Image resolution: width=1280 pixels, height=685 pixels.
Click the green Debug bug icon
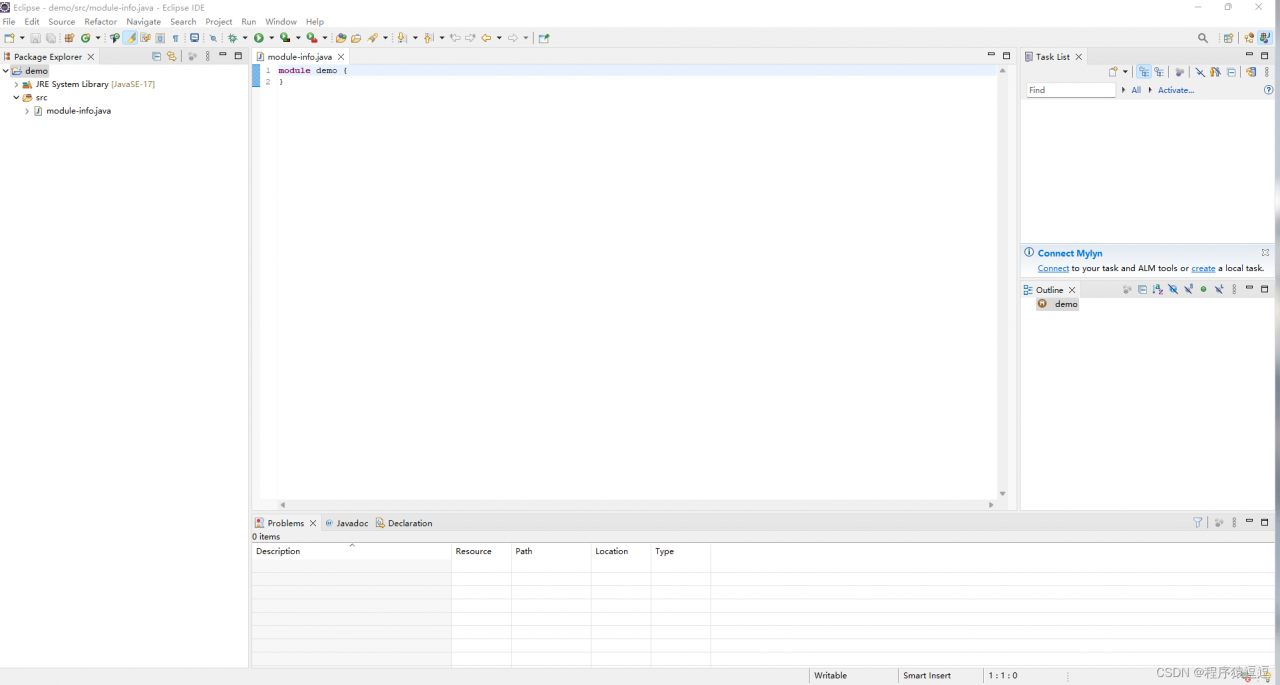(x=232, y=38)
